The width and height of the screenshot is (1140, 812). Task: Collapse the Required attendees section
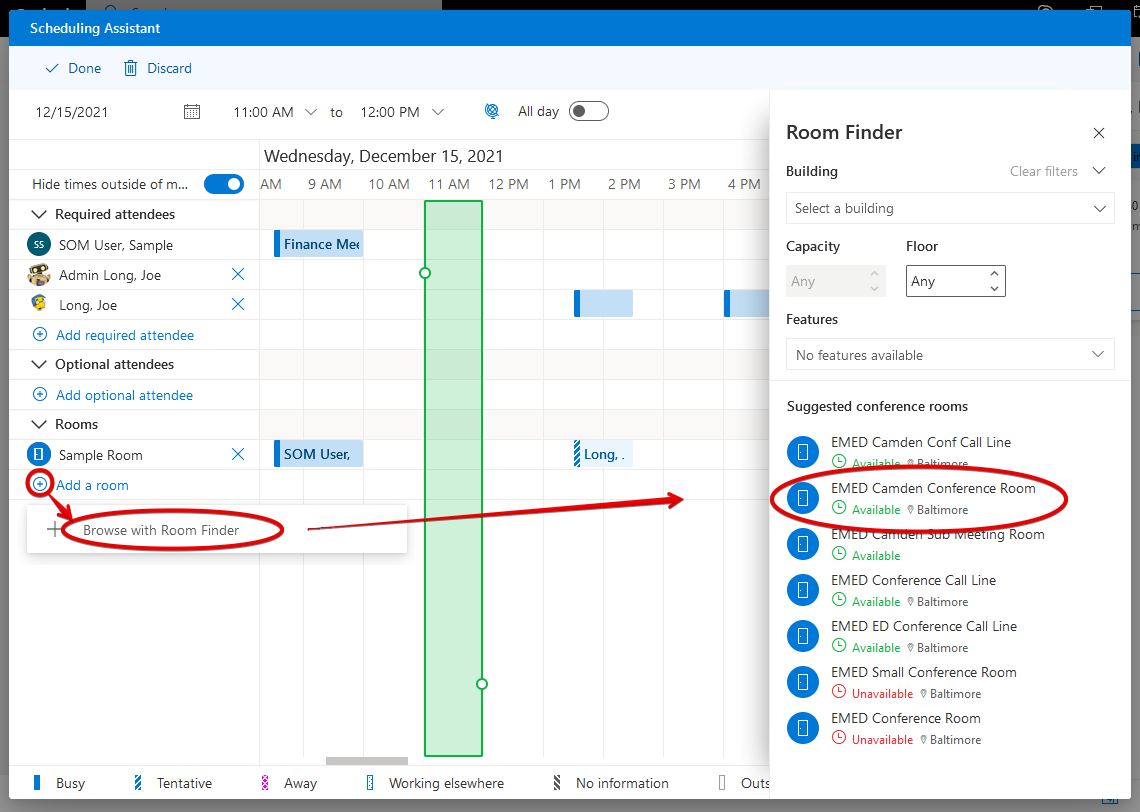40,214
